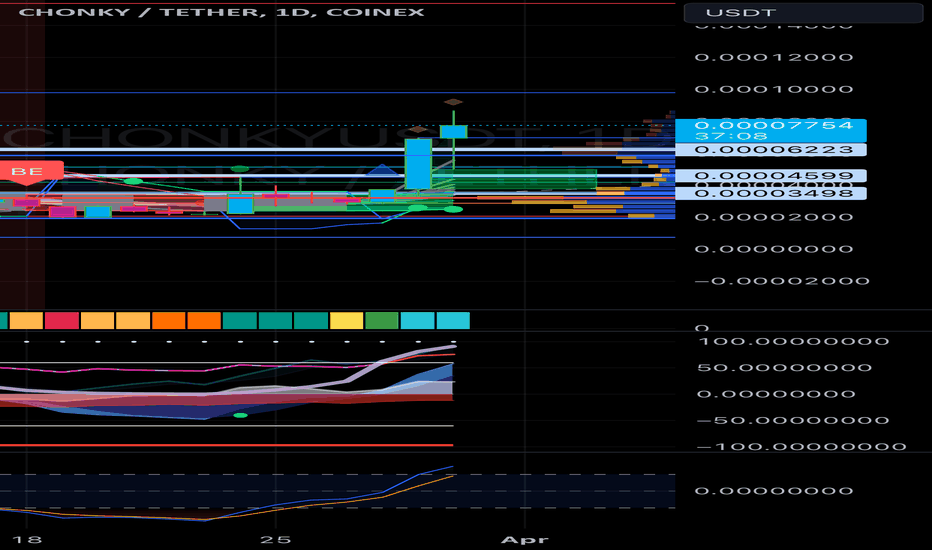
Task: Click the yellow square in indicator strip
Action: tap(347, 320)
